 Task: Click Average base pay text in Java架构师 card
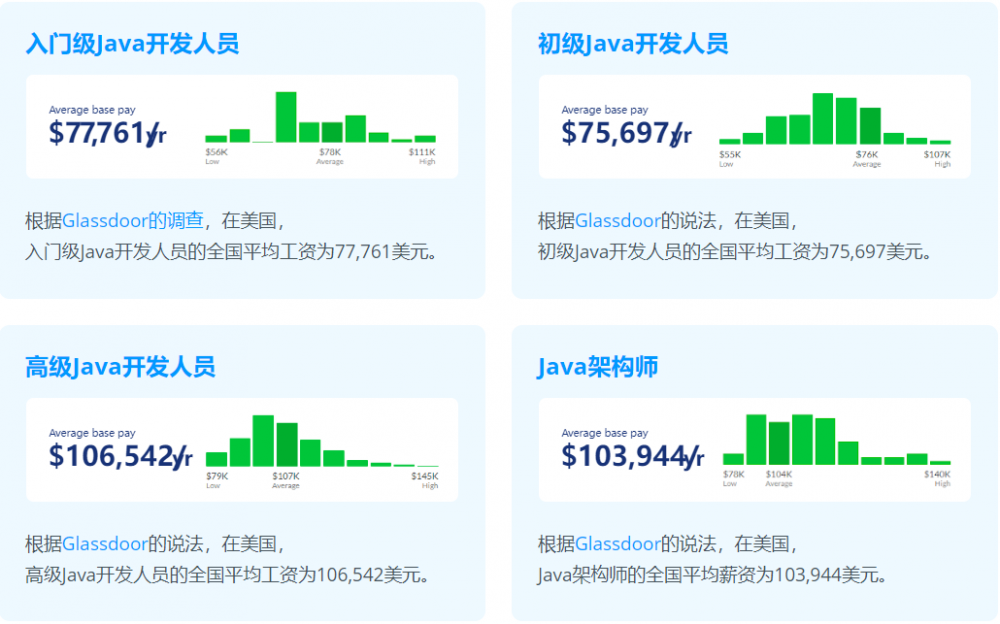(606, 434)
